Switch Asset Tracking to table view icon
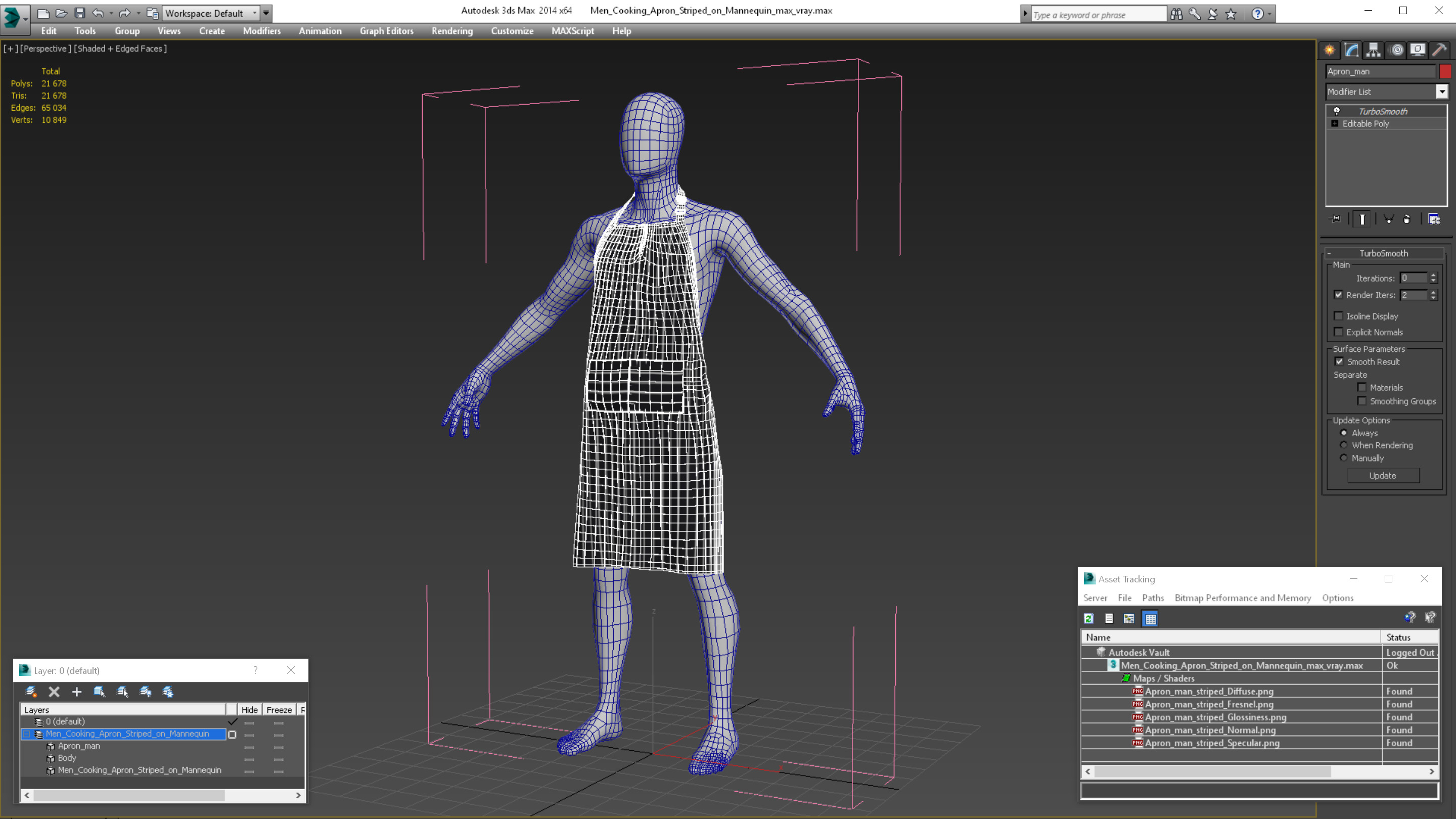 (x=1150, y=618)
